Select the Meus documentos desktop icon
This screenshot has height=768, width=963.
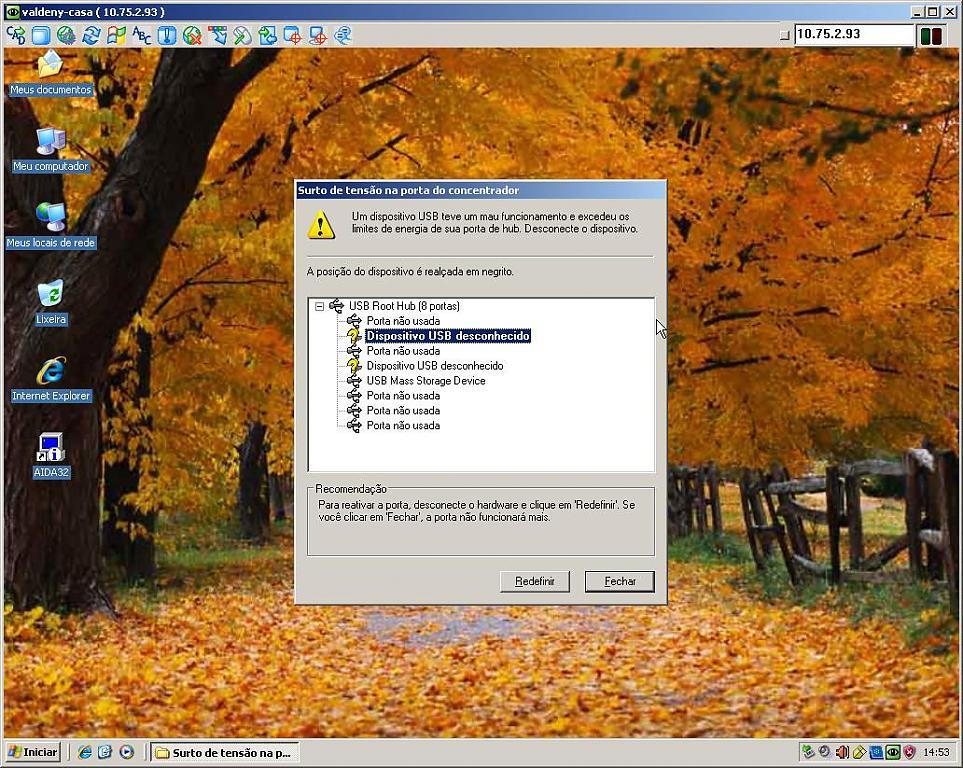tap(50, 72)
